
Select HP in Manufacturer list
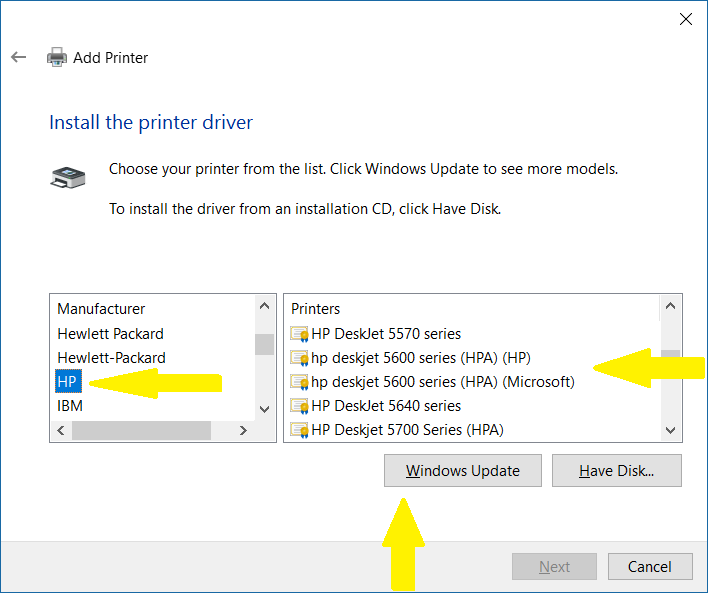pyautogui.click(x=67, y=382)
